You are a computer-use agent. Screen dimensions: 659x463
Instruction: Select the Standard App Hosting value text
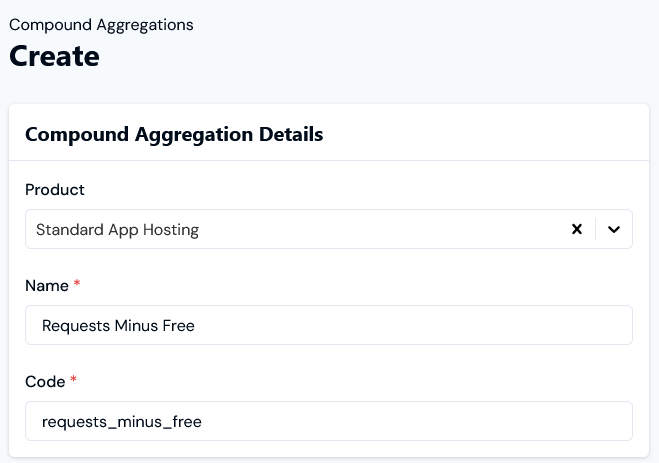[x=117, y=230]
